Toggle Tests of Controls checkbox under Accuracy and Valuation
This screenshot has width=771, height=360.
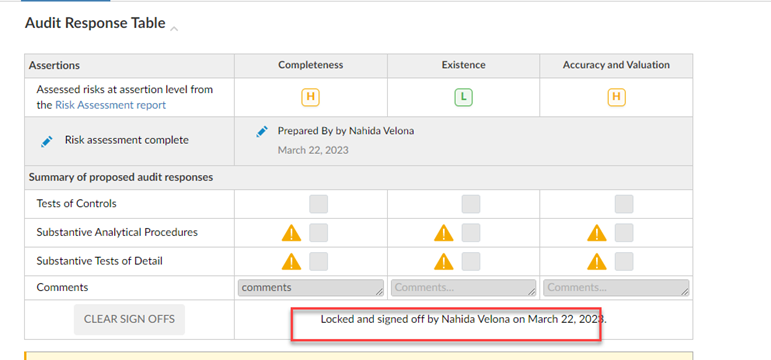click(624, 204)
